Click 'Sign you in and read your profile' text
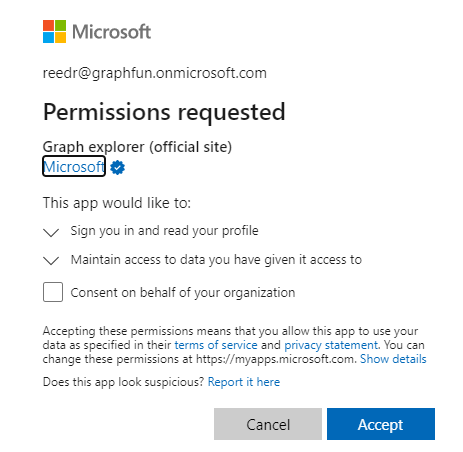The height and width of the screenshot is (452, 463). click(x=164, y=231)
